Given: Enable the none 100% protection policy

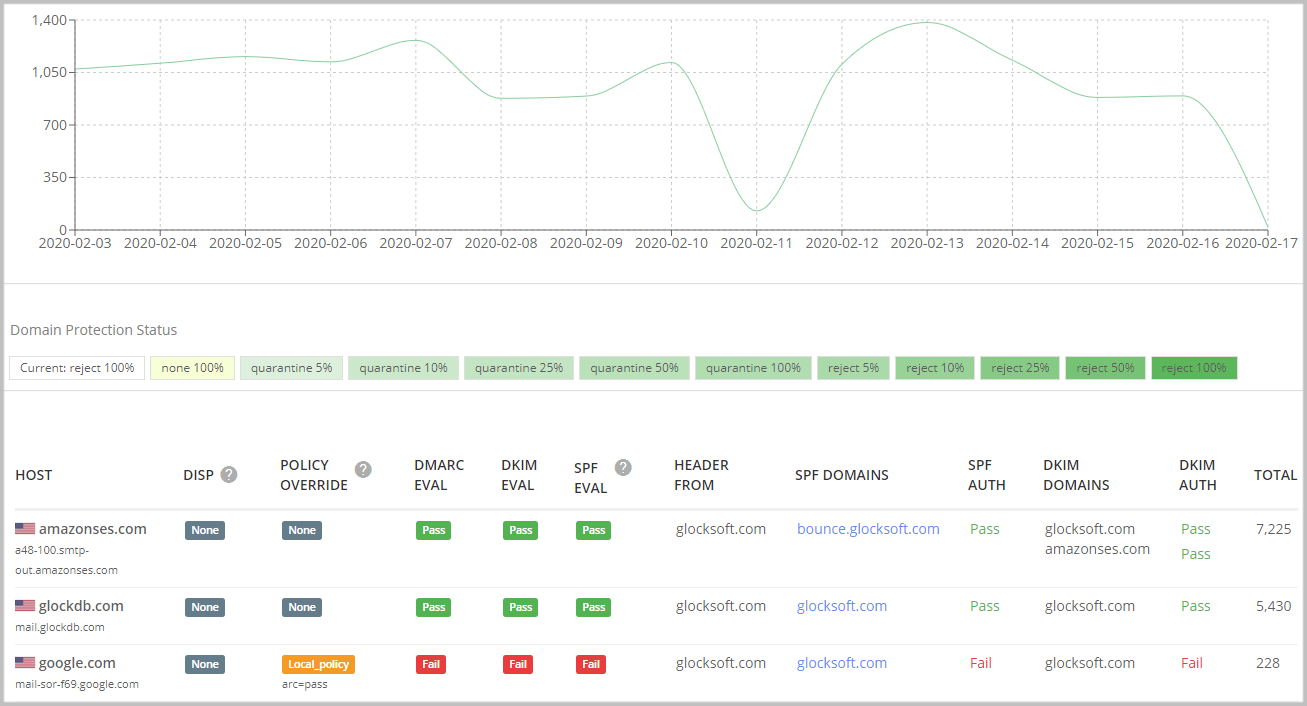Looking at the screenshot, I should pos(192,367).
